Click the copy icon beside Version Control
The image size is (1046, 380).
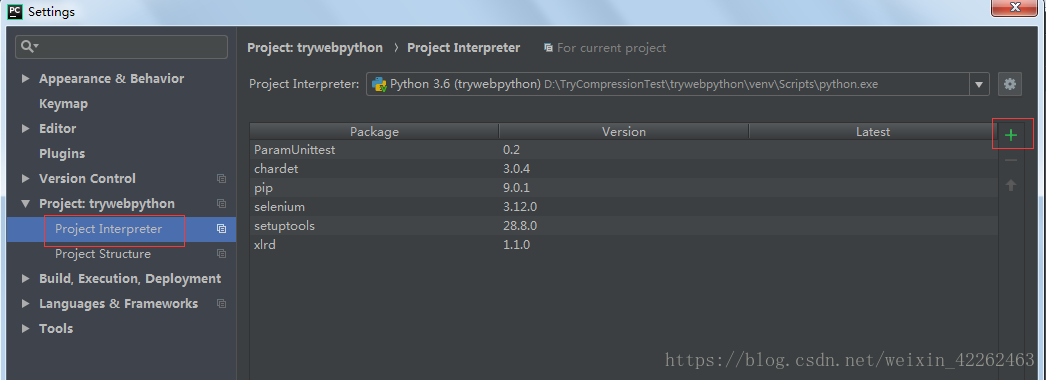click(221, 179)
